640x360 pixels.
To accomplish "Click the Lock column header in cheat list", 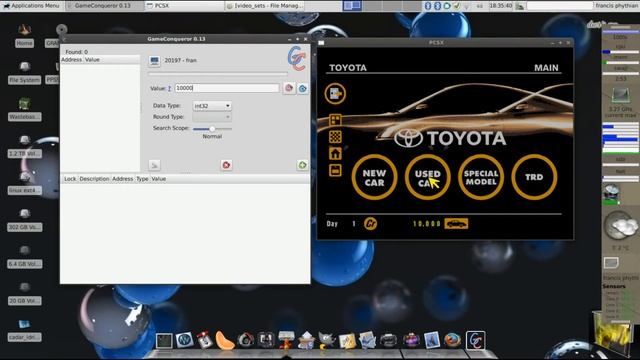I will (70, 179).
